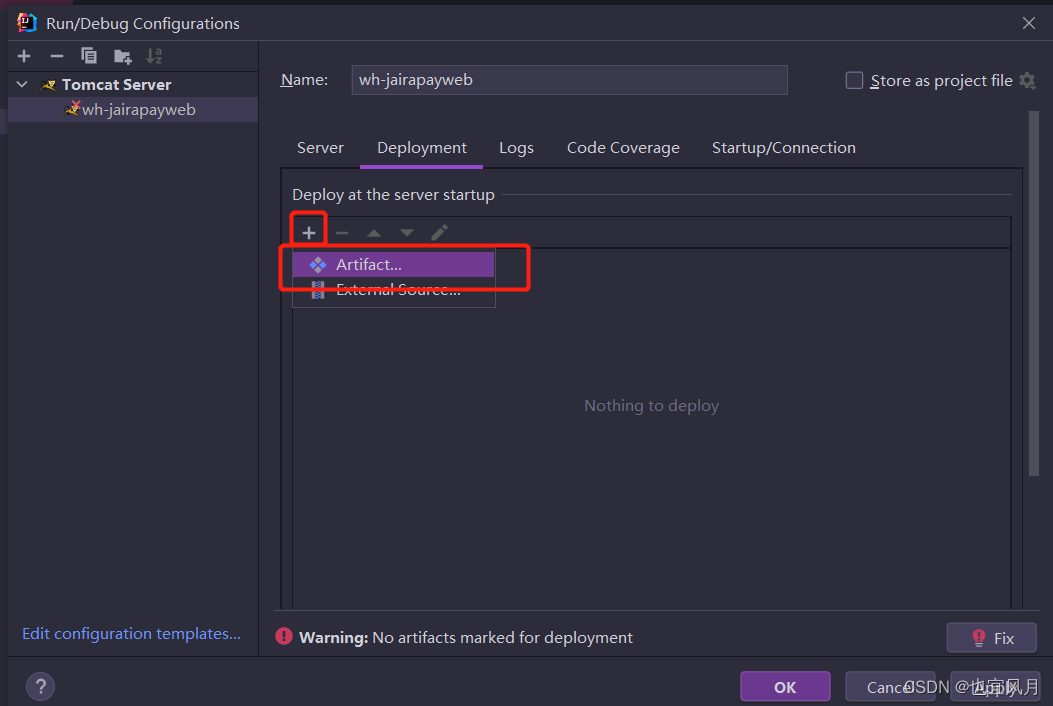Open the Logs tab
The height and width of the screenshot is (706, 1053).
pyautogui.click(x=516, y=148)
